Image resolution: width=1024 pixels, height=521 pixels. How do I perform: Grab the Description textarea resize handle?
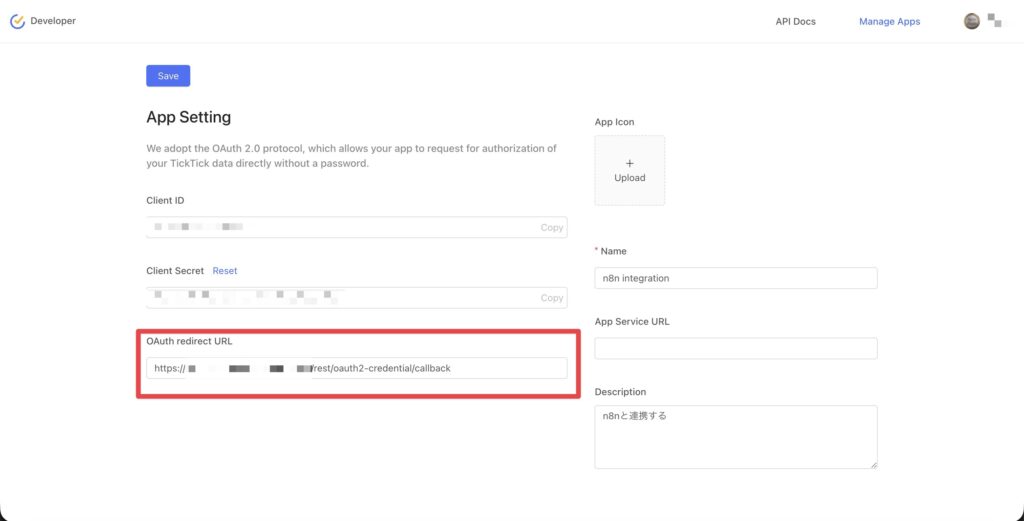pyautogui.click(x=874, y=465)
